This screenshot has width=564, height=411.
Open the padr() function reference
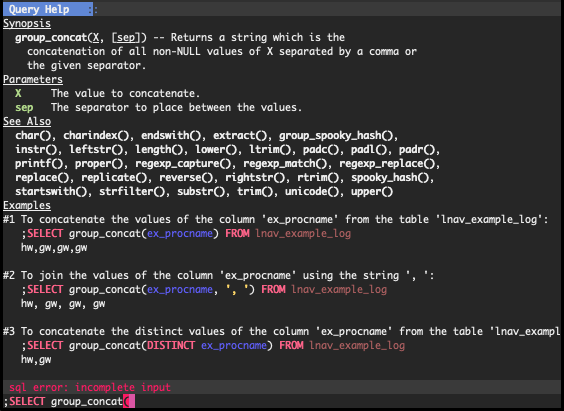417,150
